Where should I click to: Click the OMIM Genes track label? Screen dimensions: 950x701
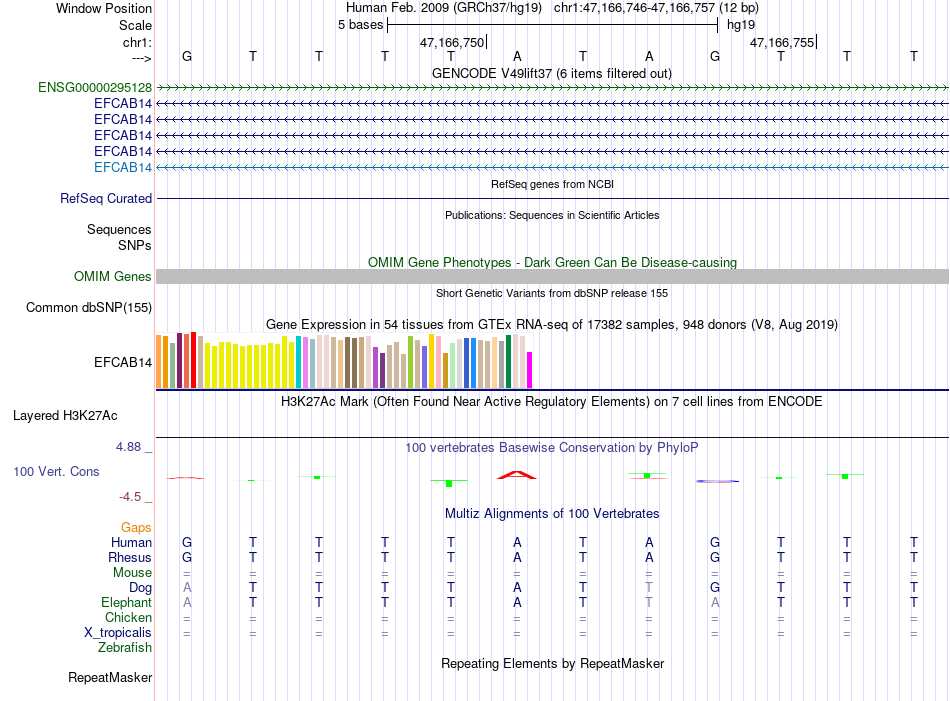[113, 276]
